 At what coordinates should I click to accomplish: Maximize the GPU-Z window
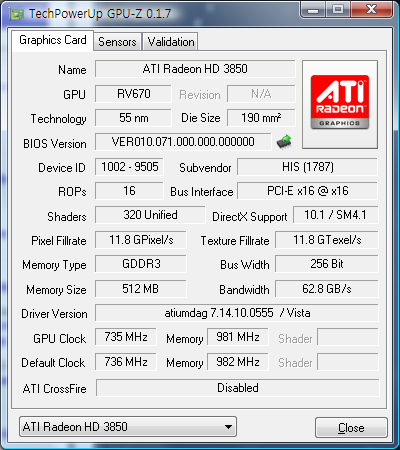[x=338, y=10]
